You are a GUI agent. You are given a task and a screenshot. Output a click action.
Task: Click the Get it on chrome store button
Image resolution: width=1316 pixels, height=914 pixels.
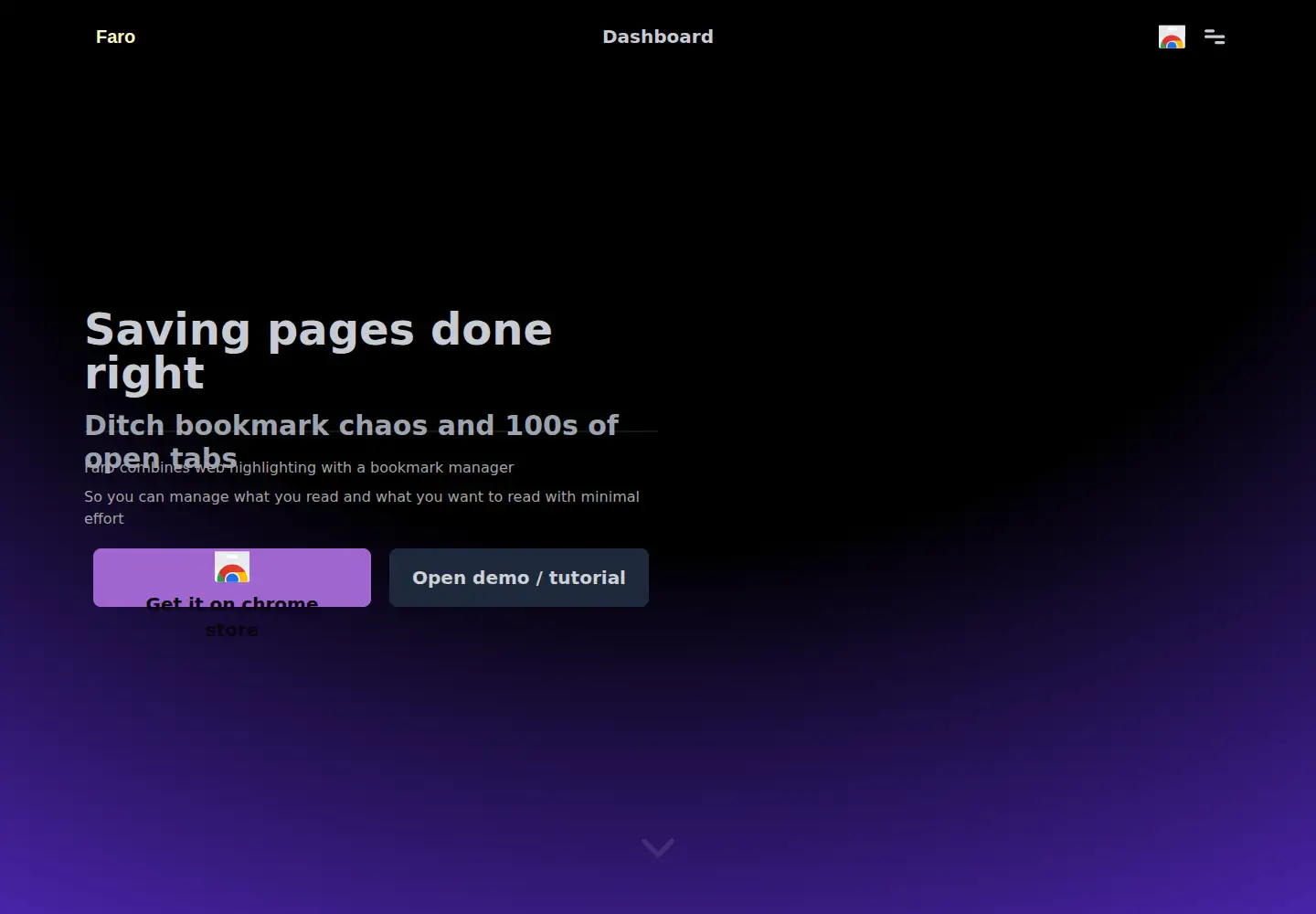tap(232, 578)
